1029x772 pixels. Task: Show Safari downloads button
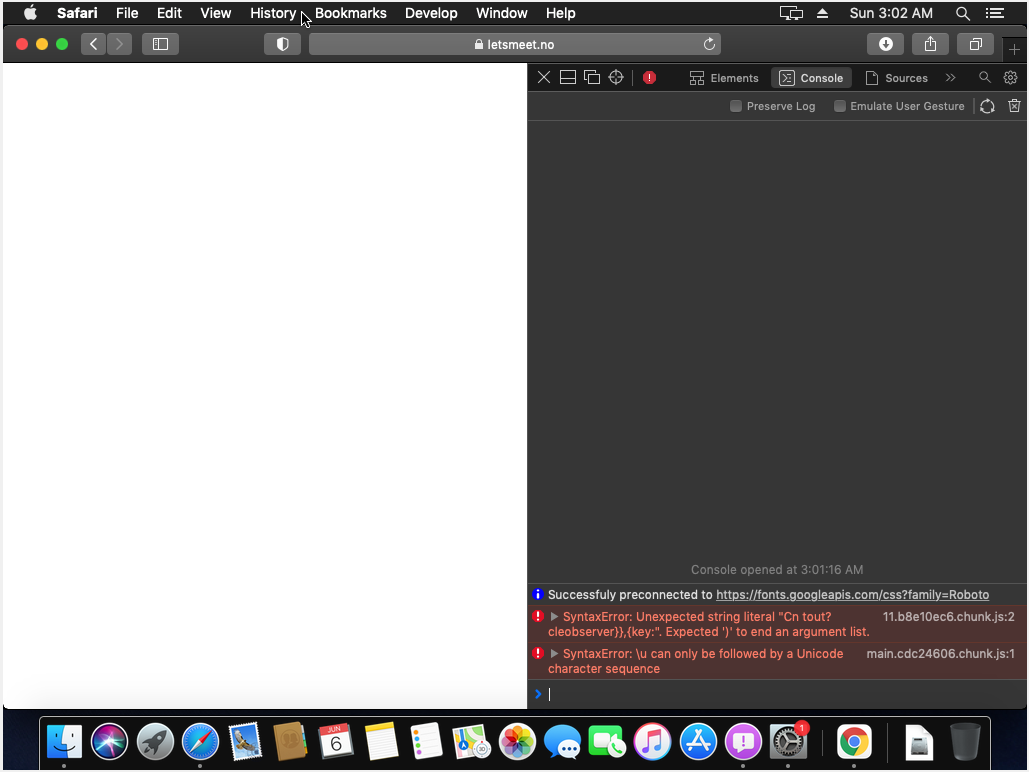pos(885,44)
